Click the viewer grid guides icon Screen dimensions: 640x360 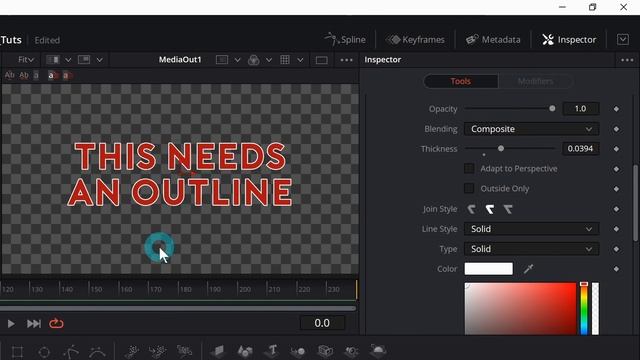285,60
